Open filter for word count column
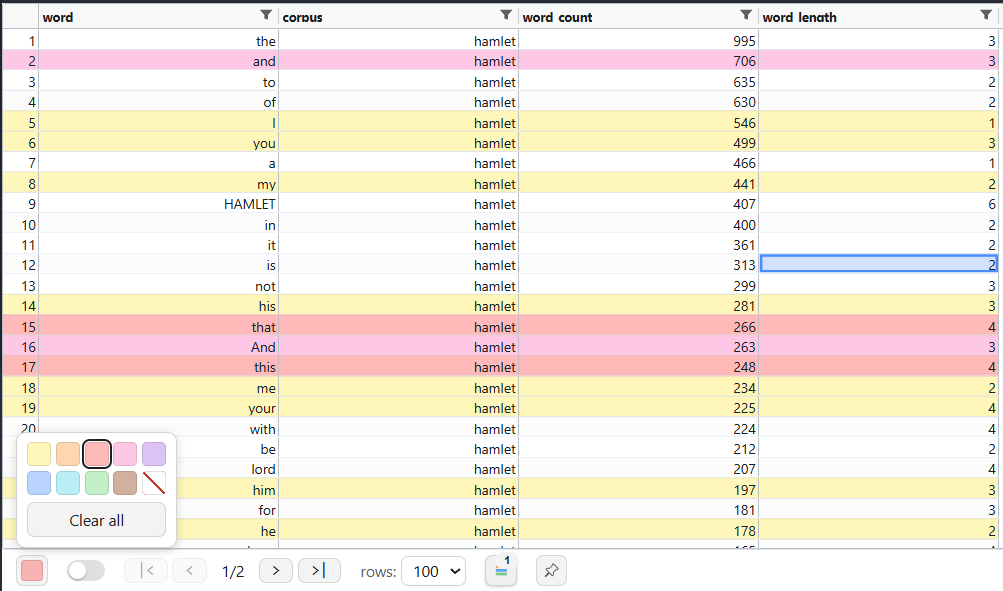The image size is (1003, 591). (x=746, y=15)
